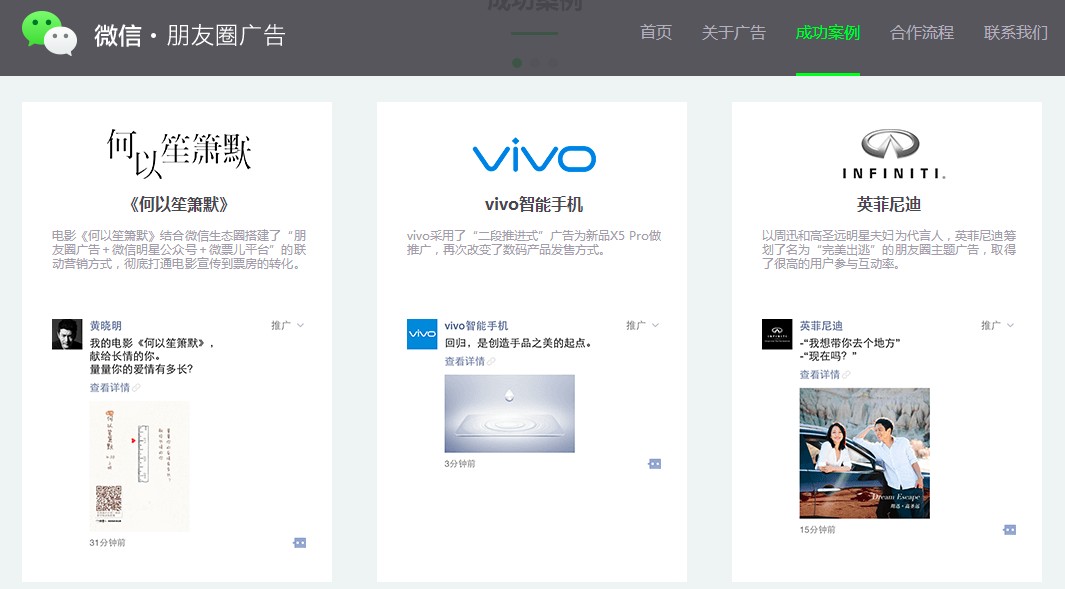Open 合作流程 navigation item
Image resolution: width=1065 pixels, height=589 pixels.
(x=922, y=33)
